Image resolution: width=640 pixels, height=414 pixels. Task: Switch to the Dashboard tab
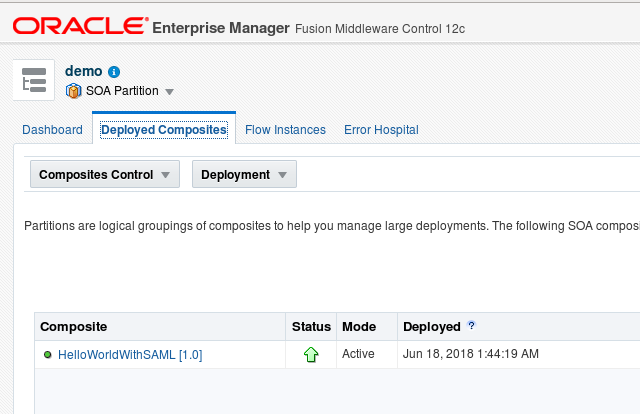coord(52,130)
